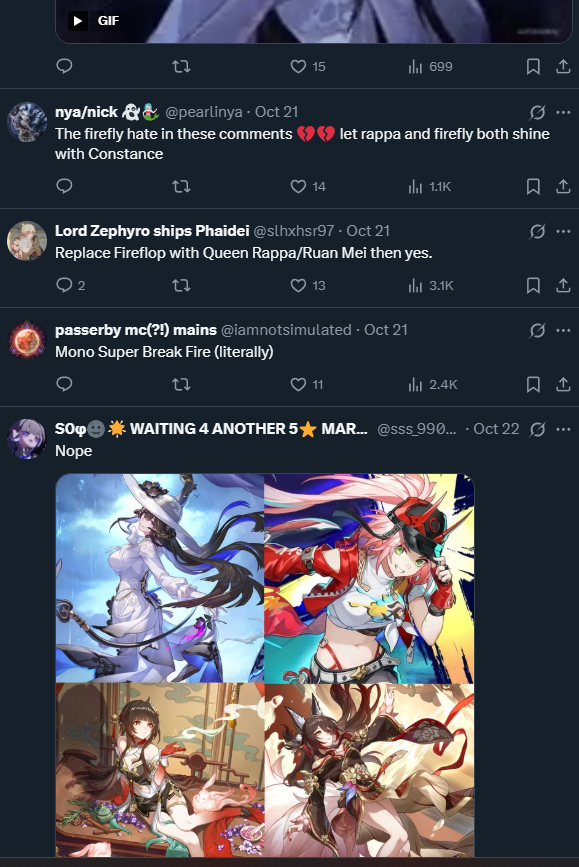Open more options for passerby mc tweet
Image resolution: width=579 pixels, height=867 pixels.
click(x=563, y=330)
